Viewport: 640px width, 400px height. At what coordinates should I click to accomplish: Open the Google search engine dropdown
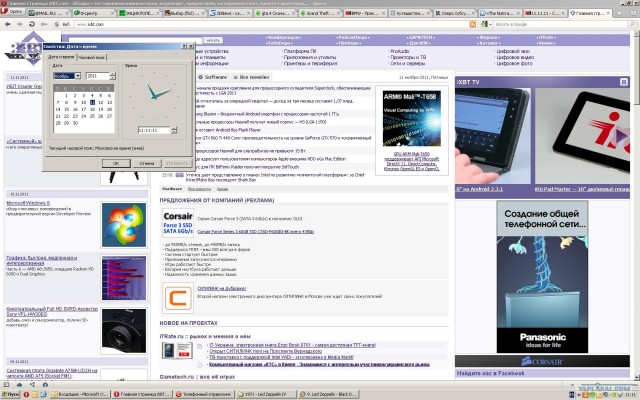coord(486,24)
